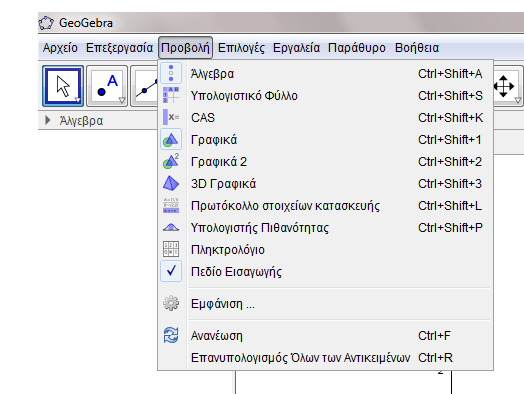This screenshot has height=394, width=524.
Task: Select the Move arrow tool
Action: point(63,86)
